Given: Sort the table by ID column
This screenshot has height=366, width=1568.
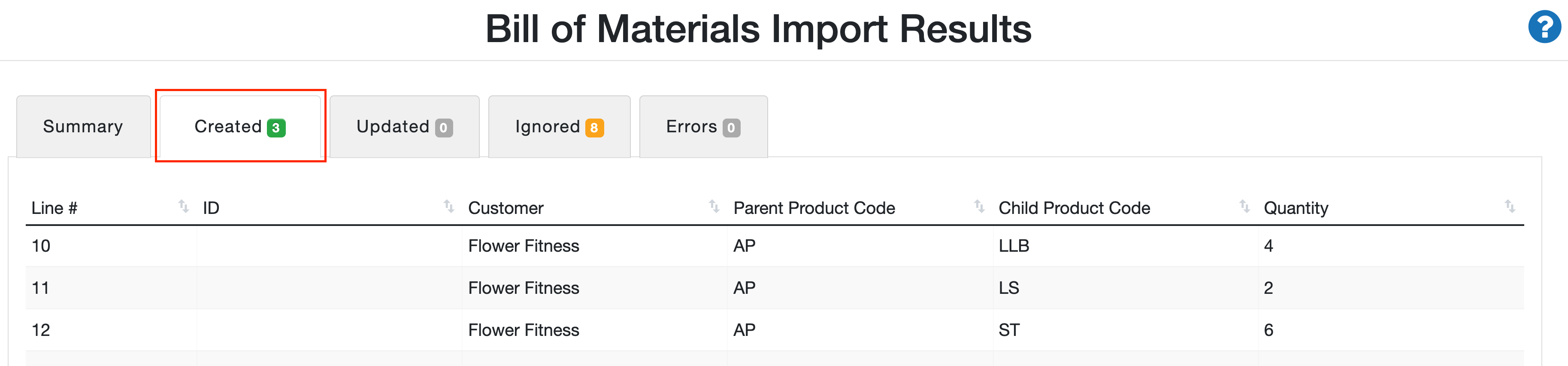Looking at the screenshot, I should pos(448,207).
